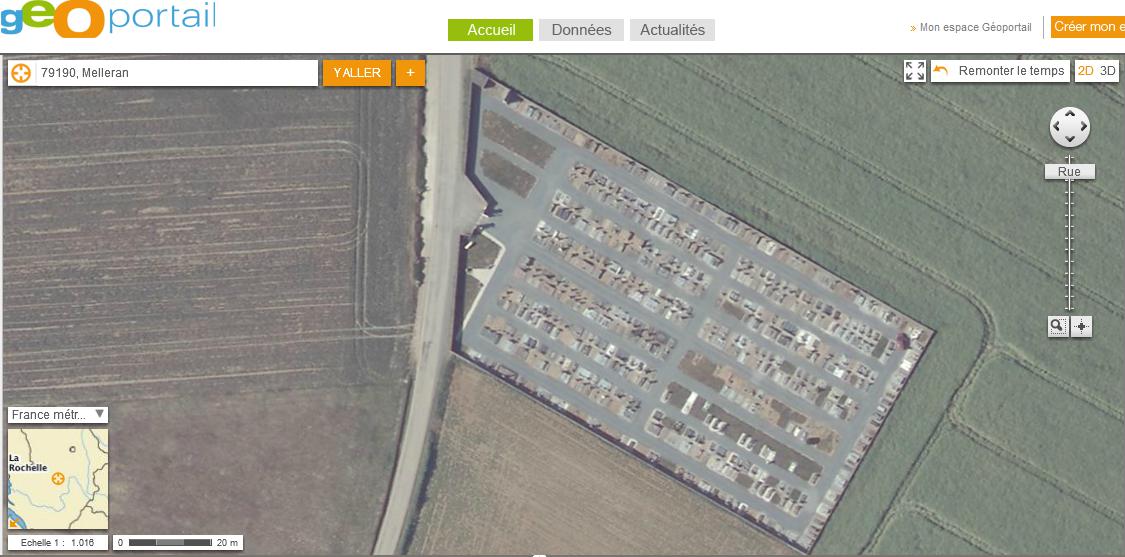Select the zoom-box magnifier tool
Image resolution: width=1125 pixels, height=557 pixels.
pyautogui.click(x=1058, y=327)
